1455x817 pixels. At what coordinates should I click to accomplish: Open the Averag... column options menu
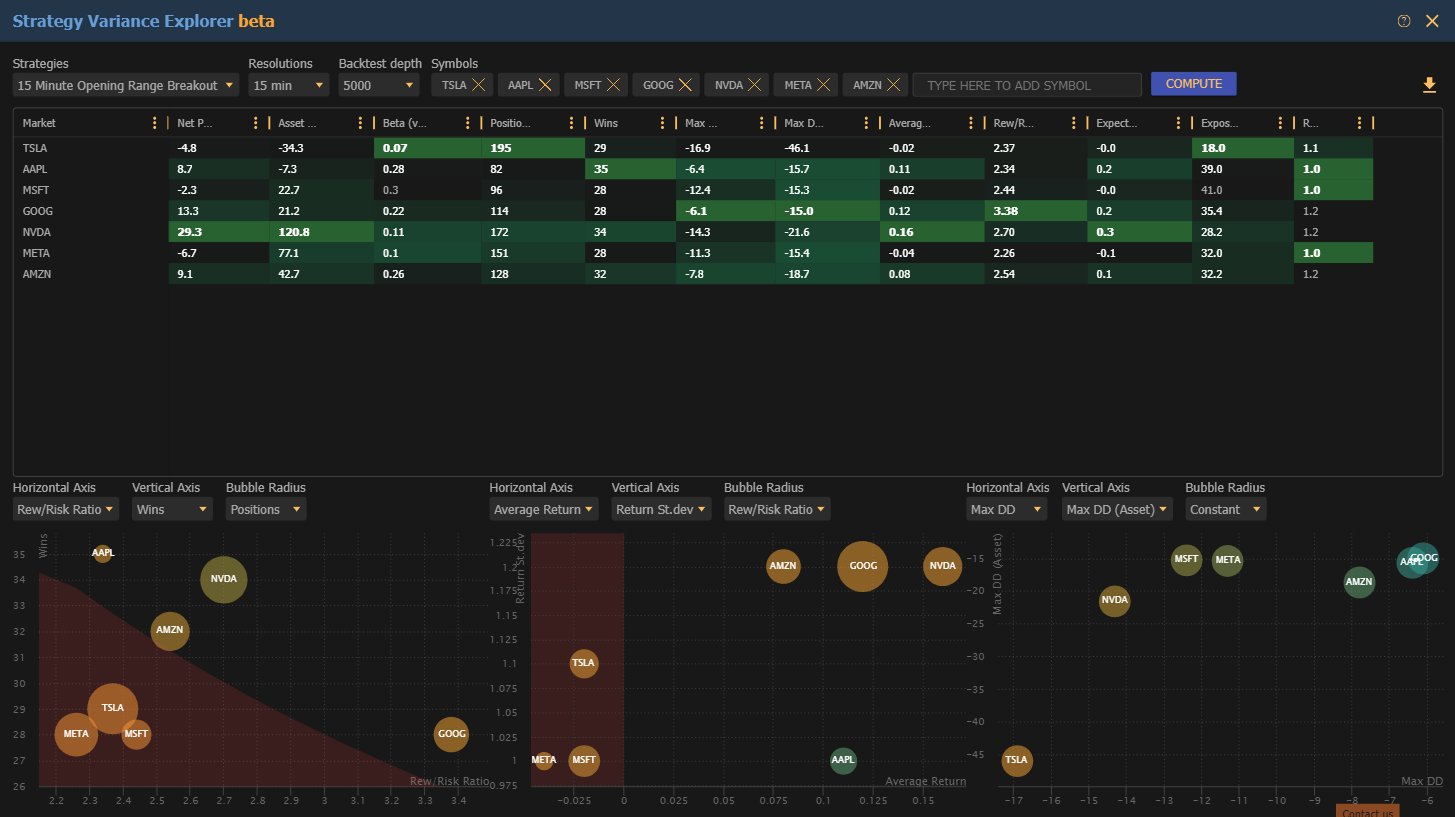(x=969, y=123)
